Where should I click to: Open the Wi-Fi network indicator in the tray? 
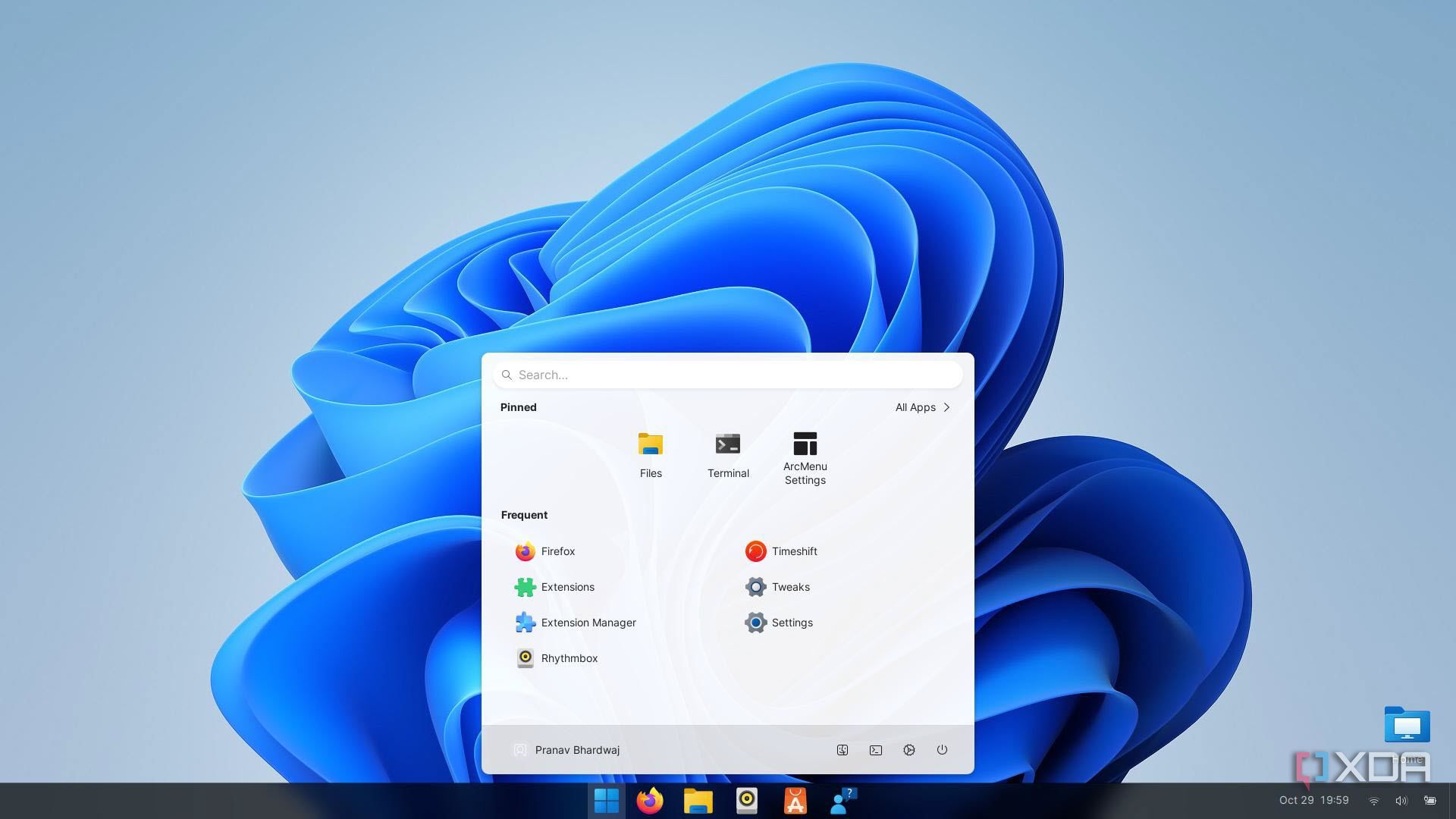pos(1373,801)
